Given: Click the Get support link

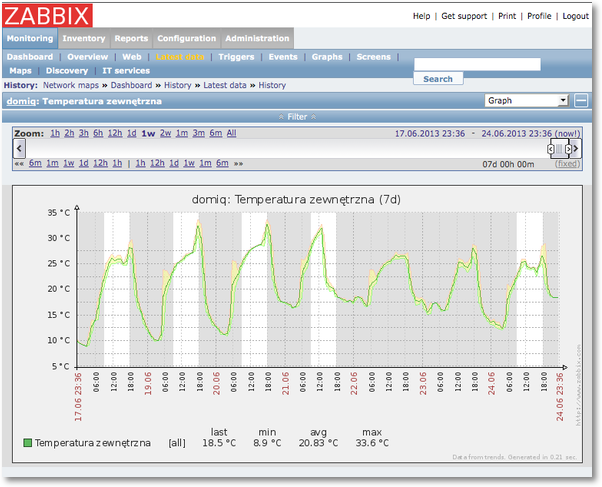Looking at the screenshot, I should click(464, 16).
